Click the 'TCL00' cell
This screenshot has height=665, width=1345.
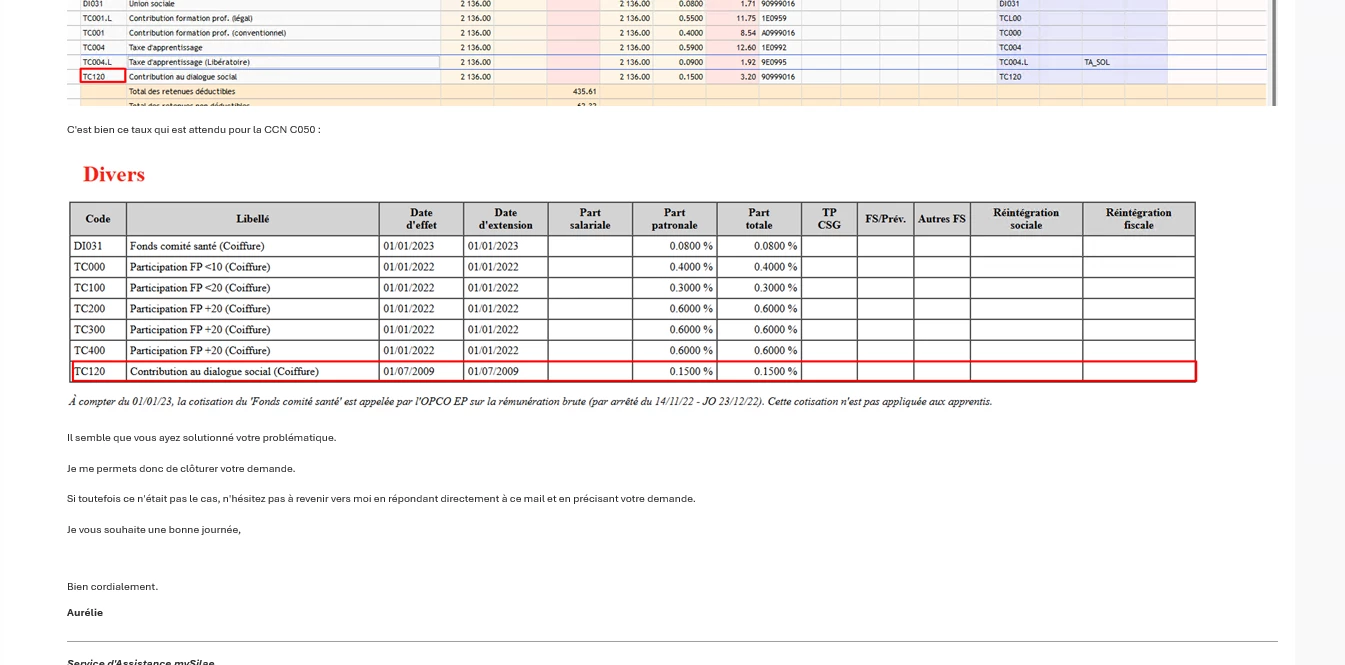(1010, 18)
